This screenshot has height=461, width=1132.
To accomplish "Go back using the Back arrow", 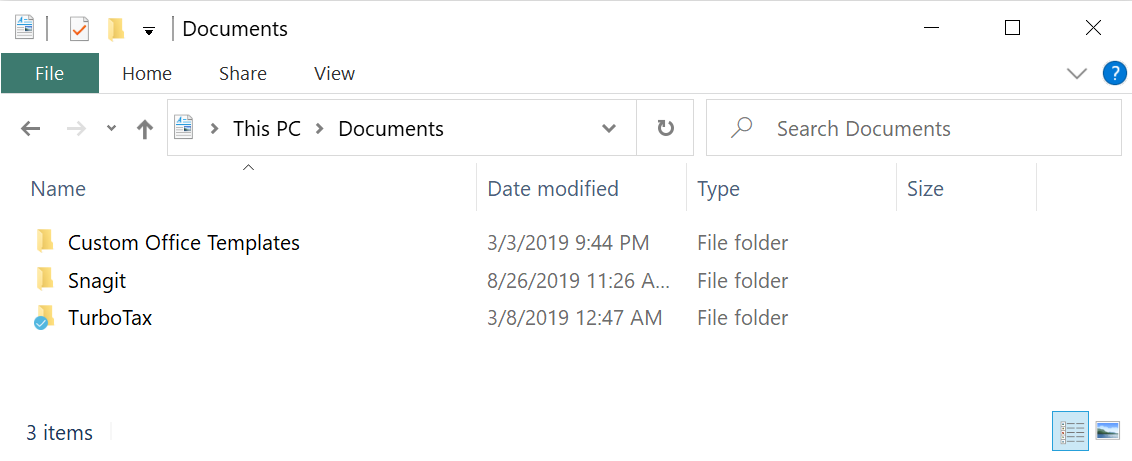I will 31,129.
